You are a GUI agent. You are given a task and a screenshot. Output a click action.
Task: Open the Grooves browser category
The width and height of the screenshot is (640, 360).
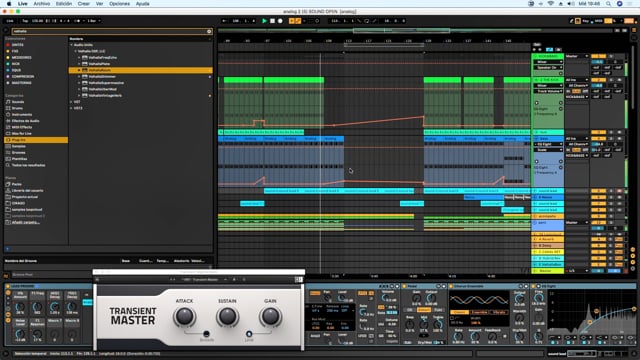pos(19,153)
